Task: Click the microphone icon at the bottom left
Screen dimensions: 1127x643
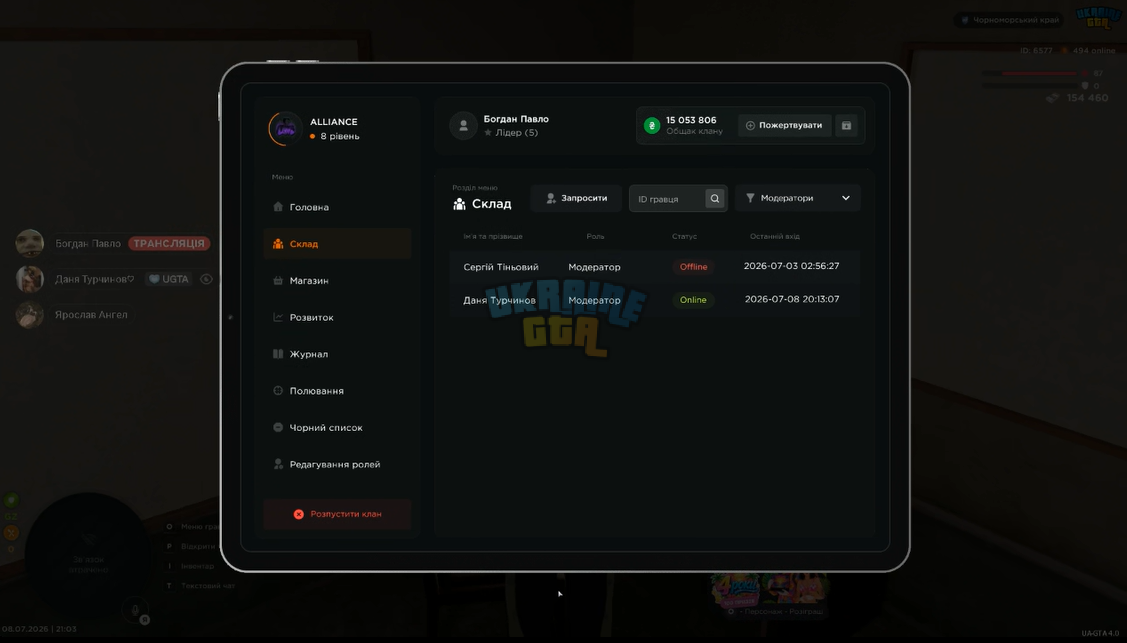Action: [x=134, y=609]
